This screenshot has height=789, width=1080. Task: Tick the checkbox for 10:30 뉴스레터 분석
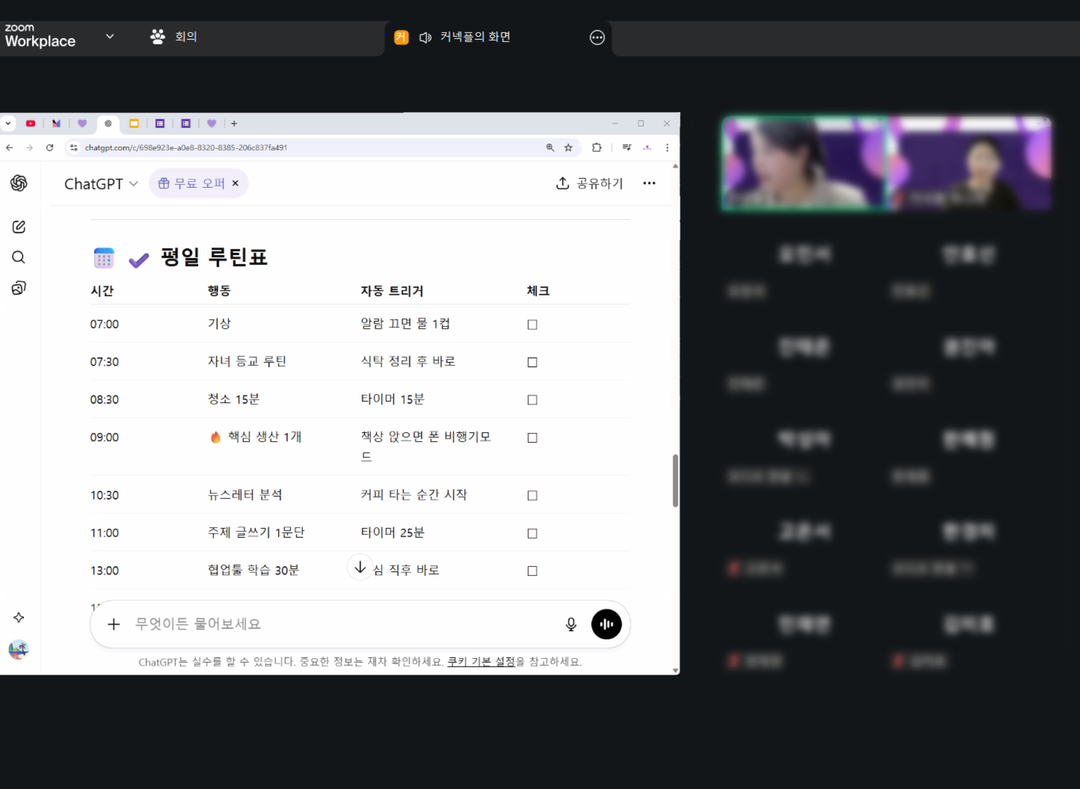click(532, 495)
